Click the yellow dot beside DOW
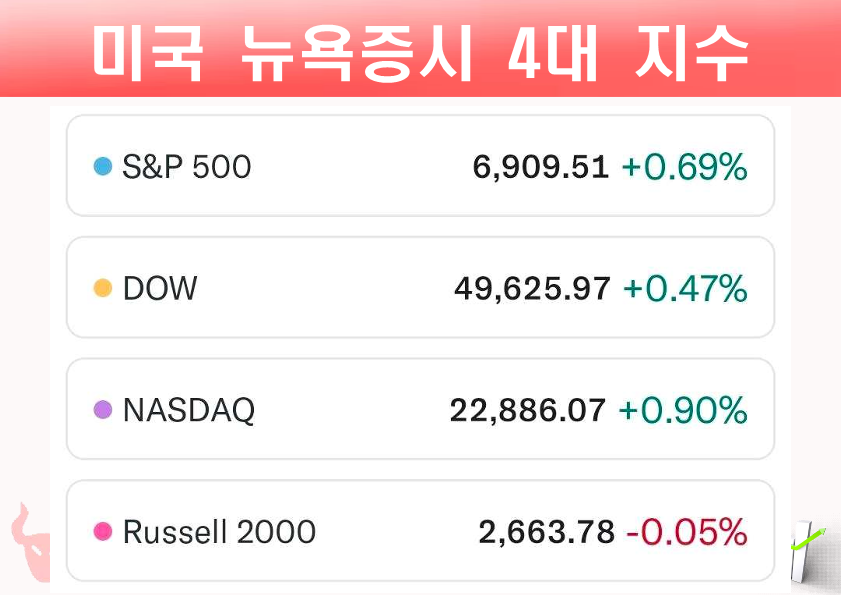841x595 pixels. click(102, 289)
